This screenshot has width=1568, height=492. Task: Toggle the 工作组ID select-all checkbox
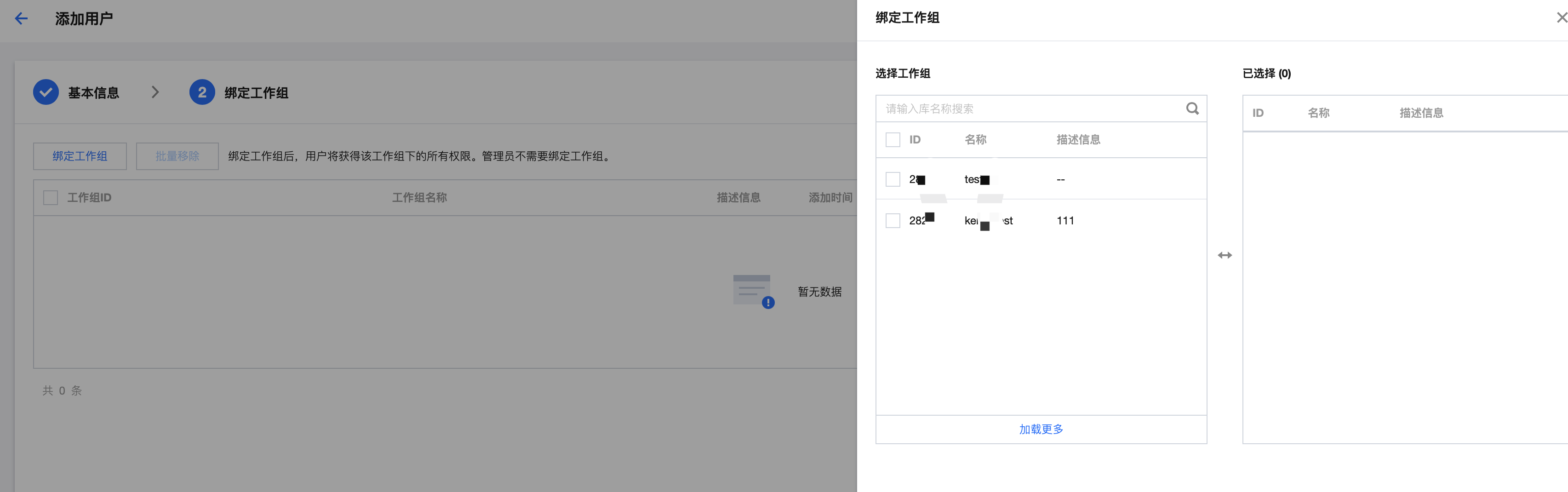pyautogui.click(x=51, y=198)
